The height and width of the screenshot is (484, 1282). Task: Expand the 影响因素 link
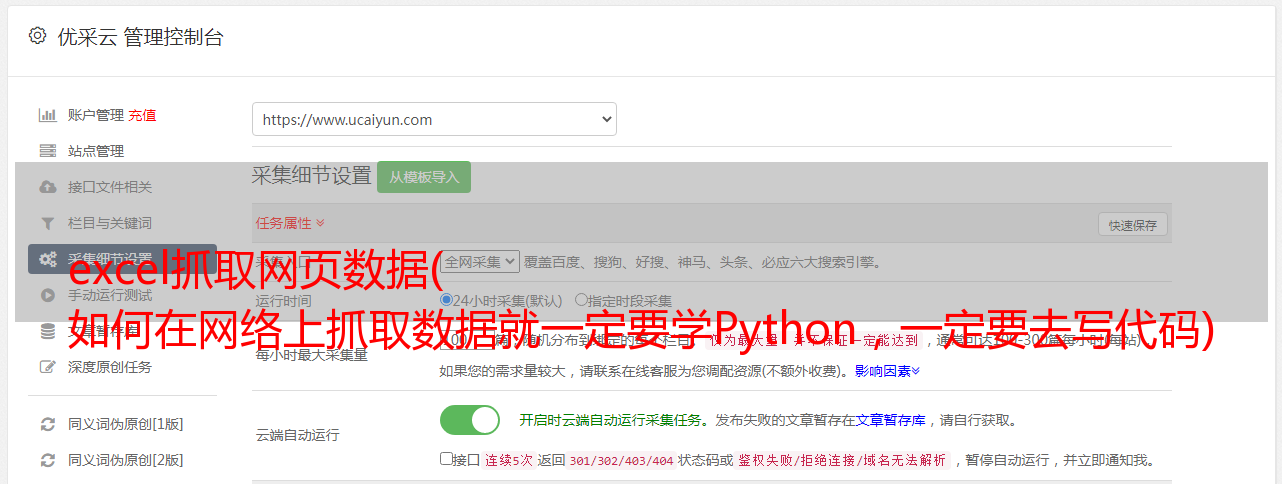tap(887, 371)
